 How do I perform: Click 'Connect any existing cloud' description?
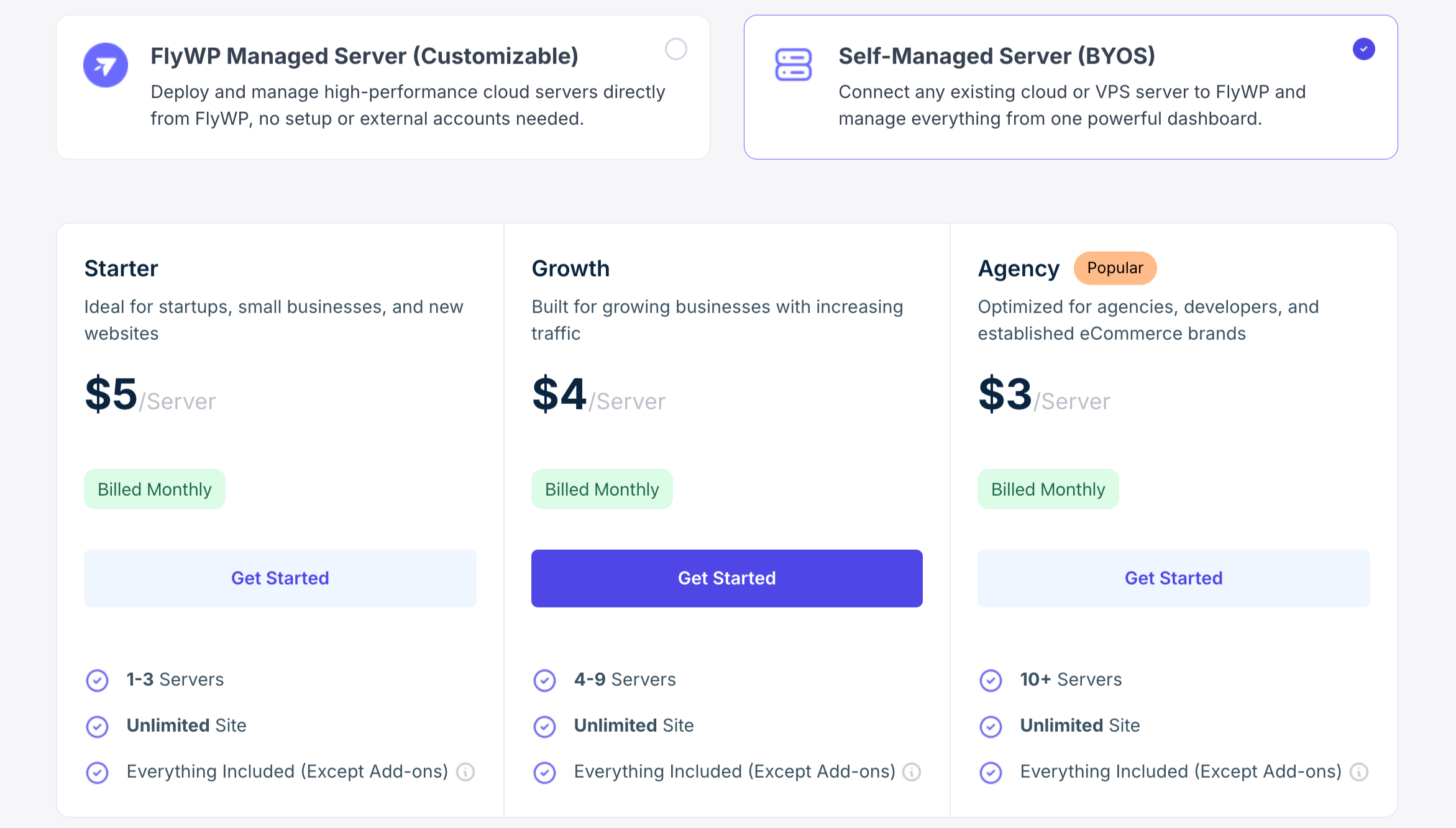pos(1072,105)
